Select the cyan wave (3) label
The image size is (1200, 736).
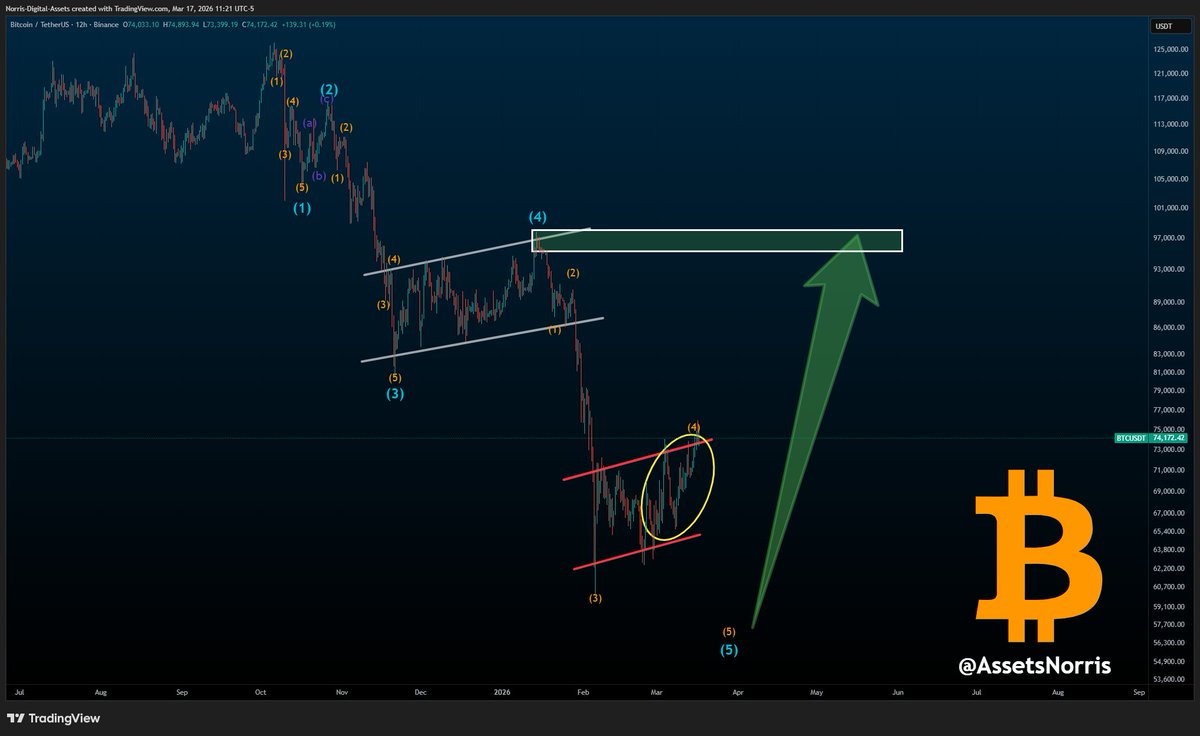pyautogui.click(x=396, y=394)
